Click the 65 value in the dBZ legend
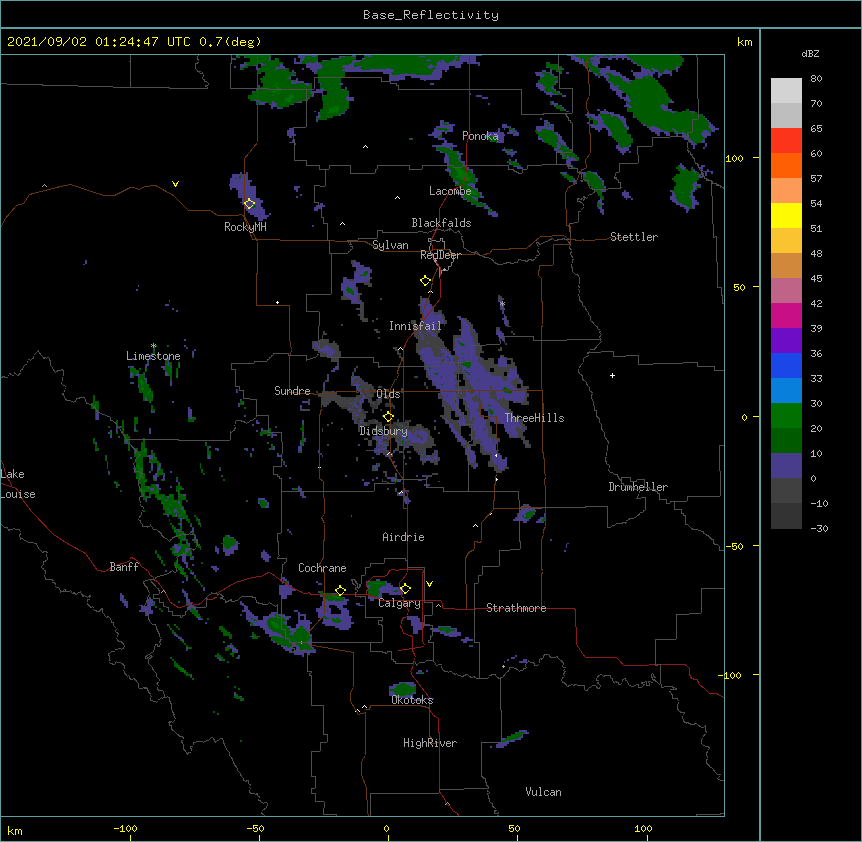862x842 pixels. (816, 129)
